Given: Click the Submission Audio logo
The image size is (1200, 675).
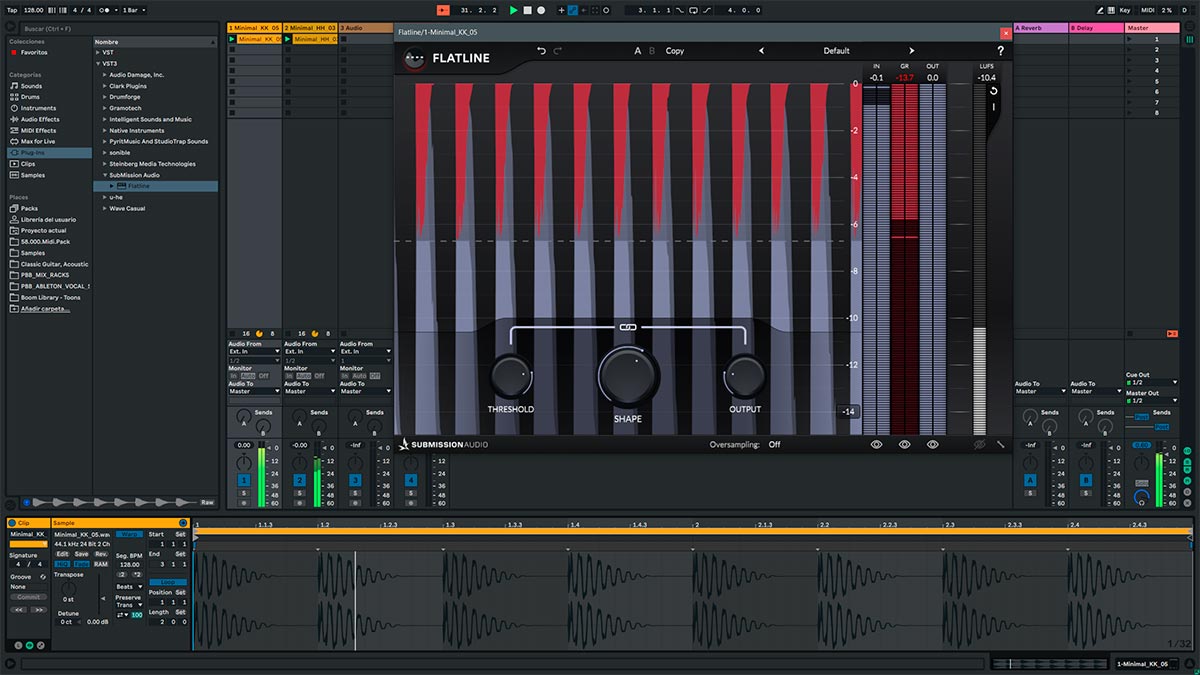Looking at the screenshot, I should pyautogui.click(x=444, y=444).
